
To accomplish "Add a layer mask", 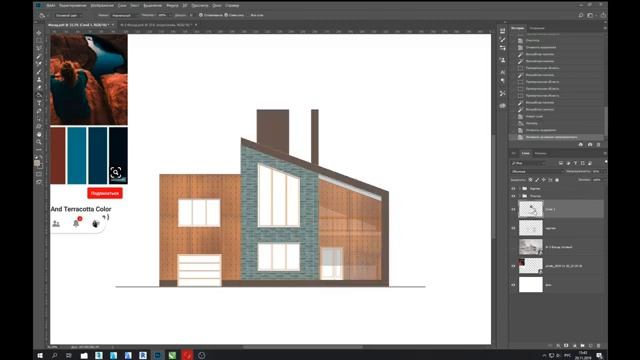I will coord(566,346).
